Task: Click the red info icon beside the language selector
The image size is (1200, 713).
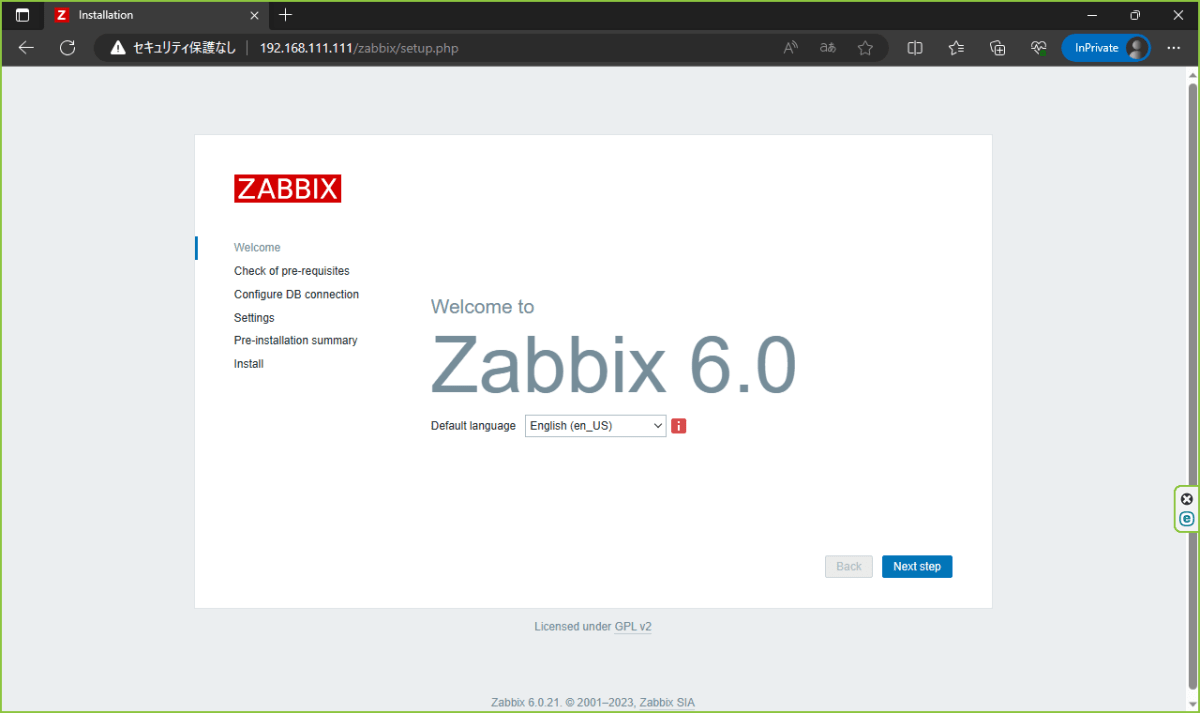Action: 678,425
